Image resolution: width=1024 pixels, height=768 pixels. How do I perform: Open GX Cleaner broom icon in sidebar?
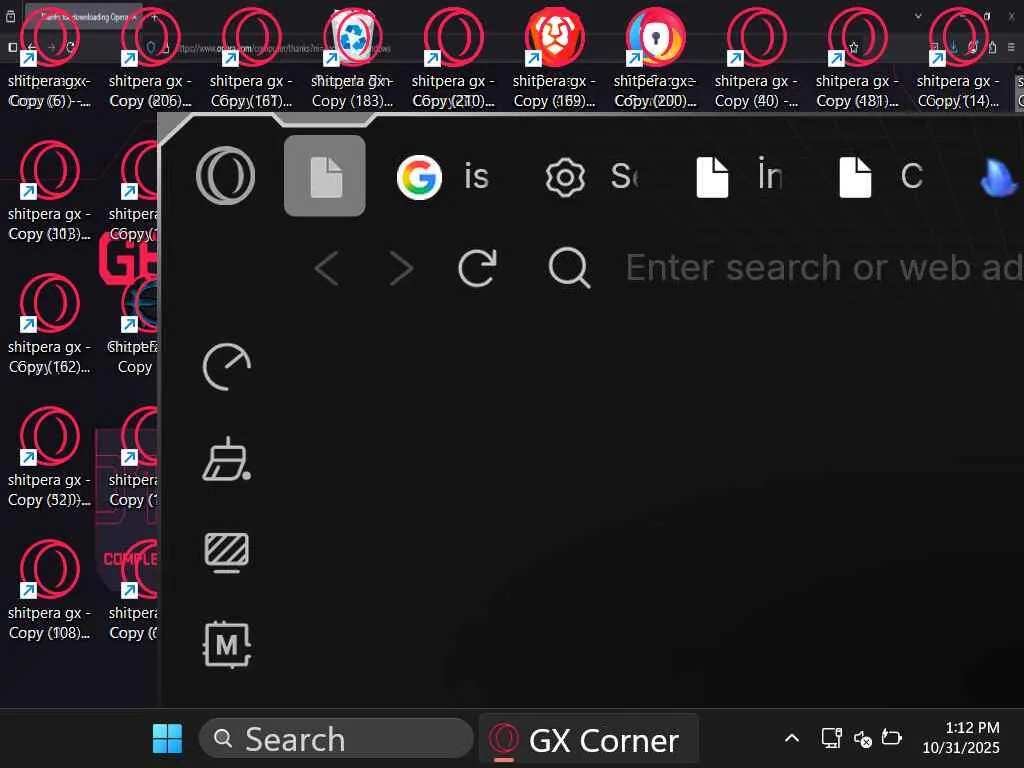point(227,459)
